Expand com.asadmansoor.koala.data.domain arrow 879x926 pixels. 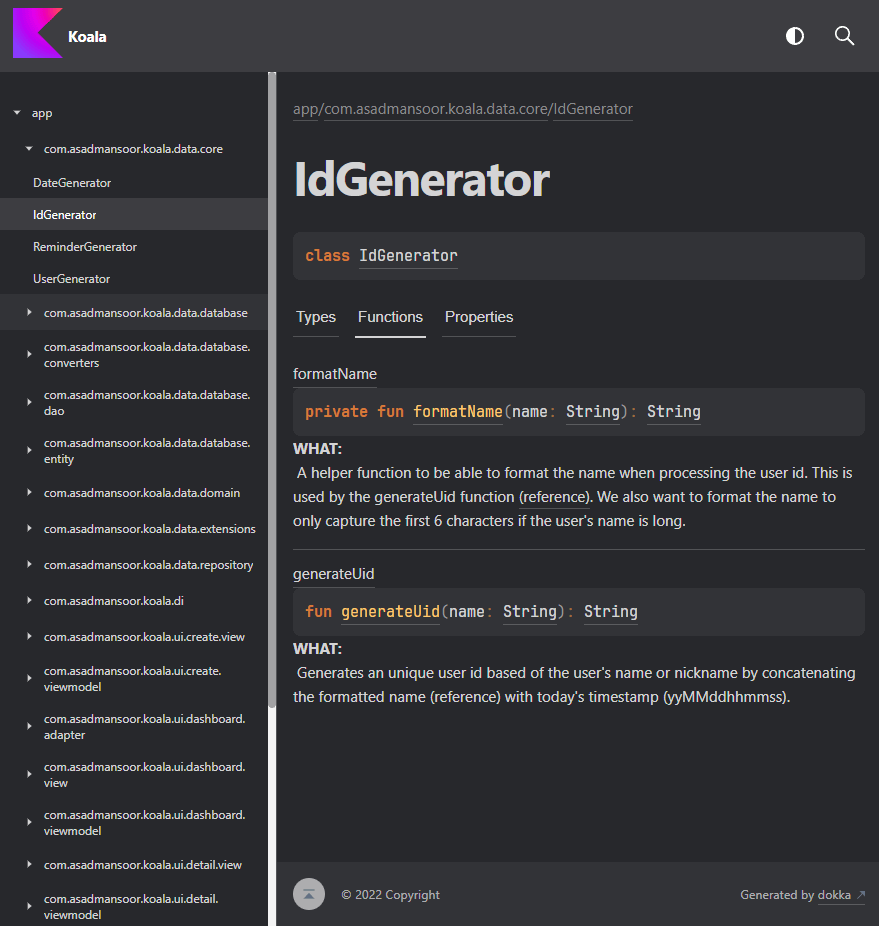[29, 492]
